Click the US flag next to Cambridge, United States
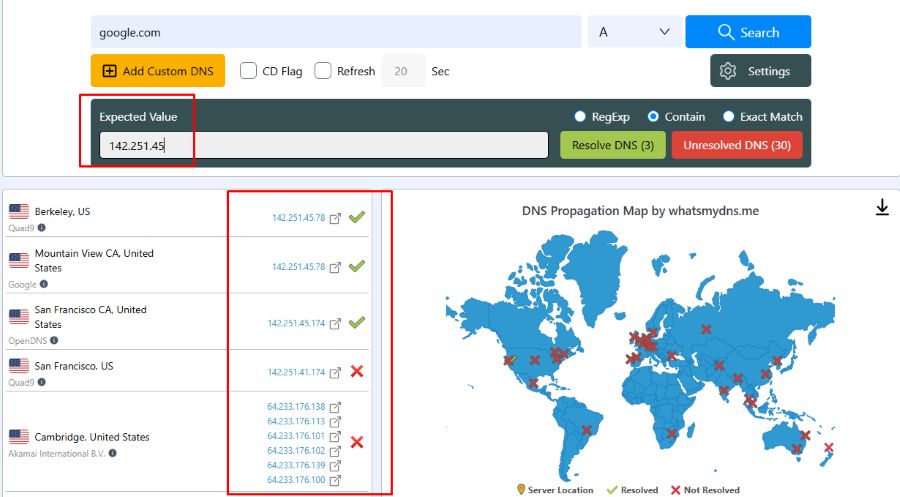Screen dimensions: 900x497 point(19,437)
